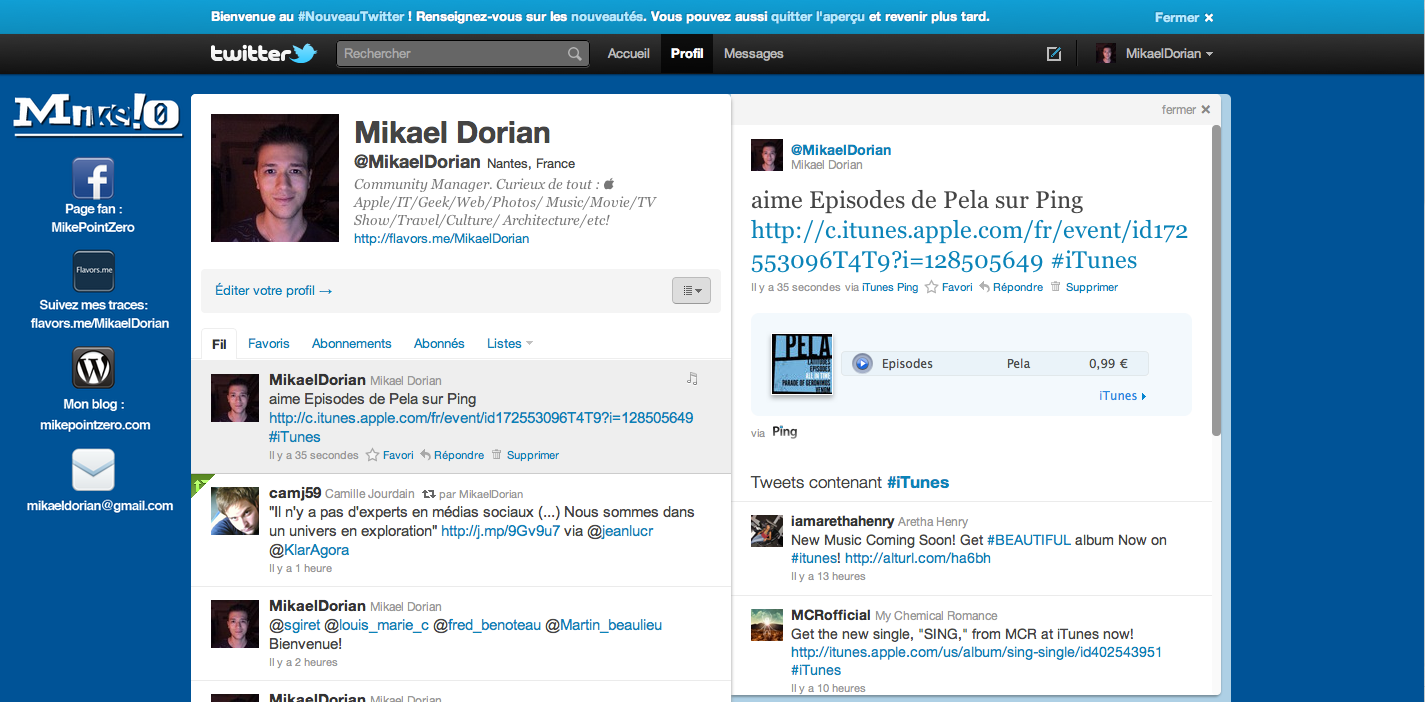Click the @louis_marie_c mention
This screenshot has height=702, width=1425.
click(x=377, y=625)
